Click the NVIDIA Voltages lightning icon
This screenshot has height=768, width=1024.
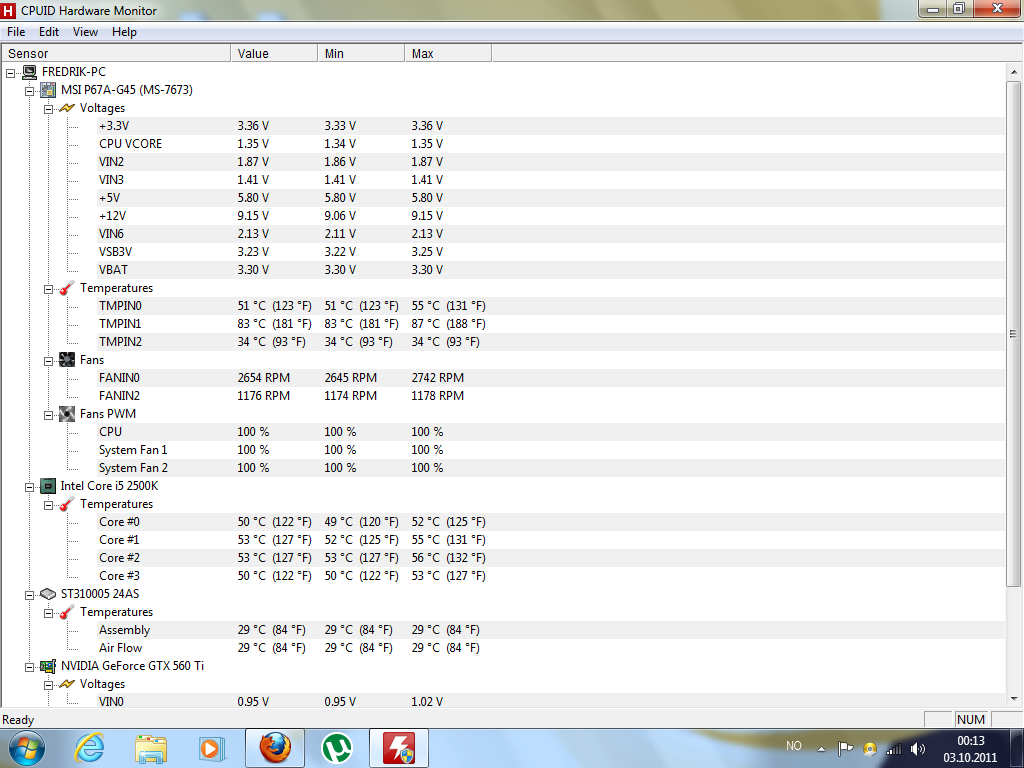pyautogui.click(x=67, y=684)
